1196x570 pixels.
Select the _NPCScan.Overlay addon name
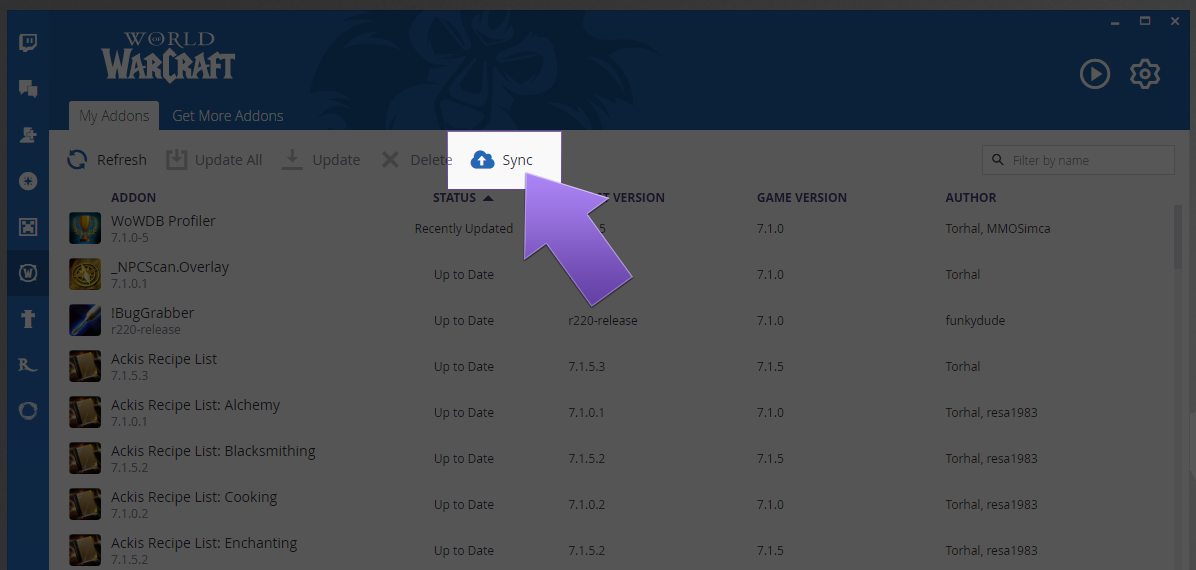click(x=170, y=267)
